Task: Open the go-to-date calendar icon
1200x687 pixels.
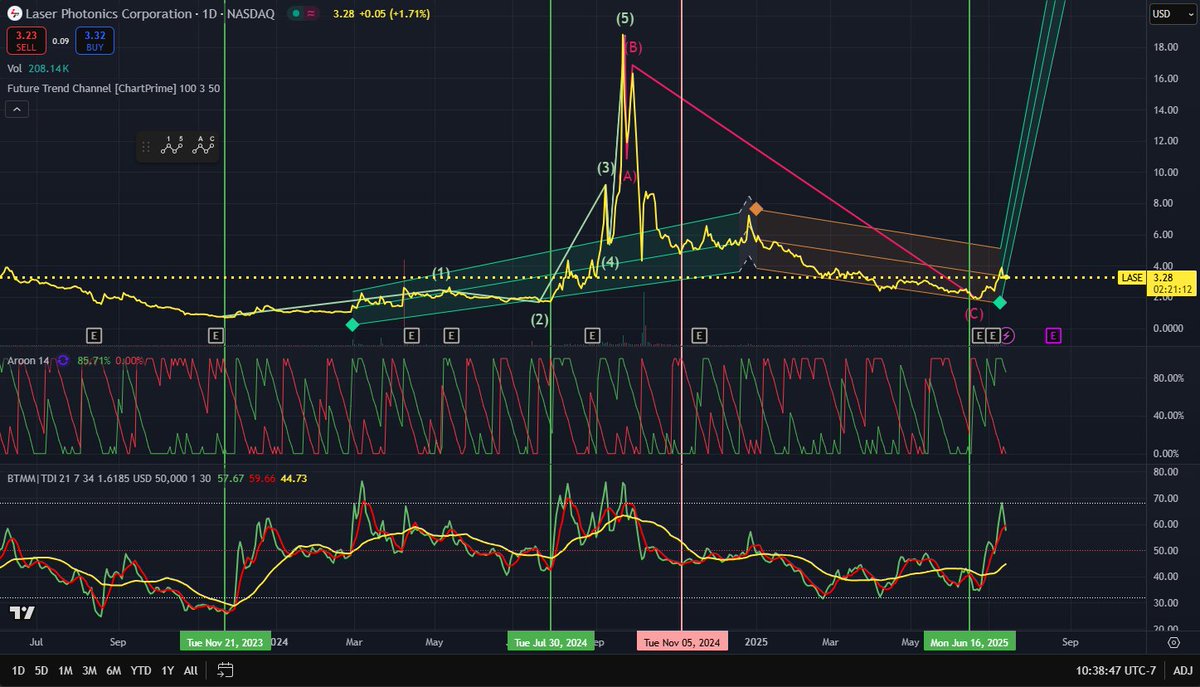Action: [225, 670]
